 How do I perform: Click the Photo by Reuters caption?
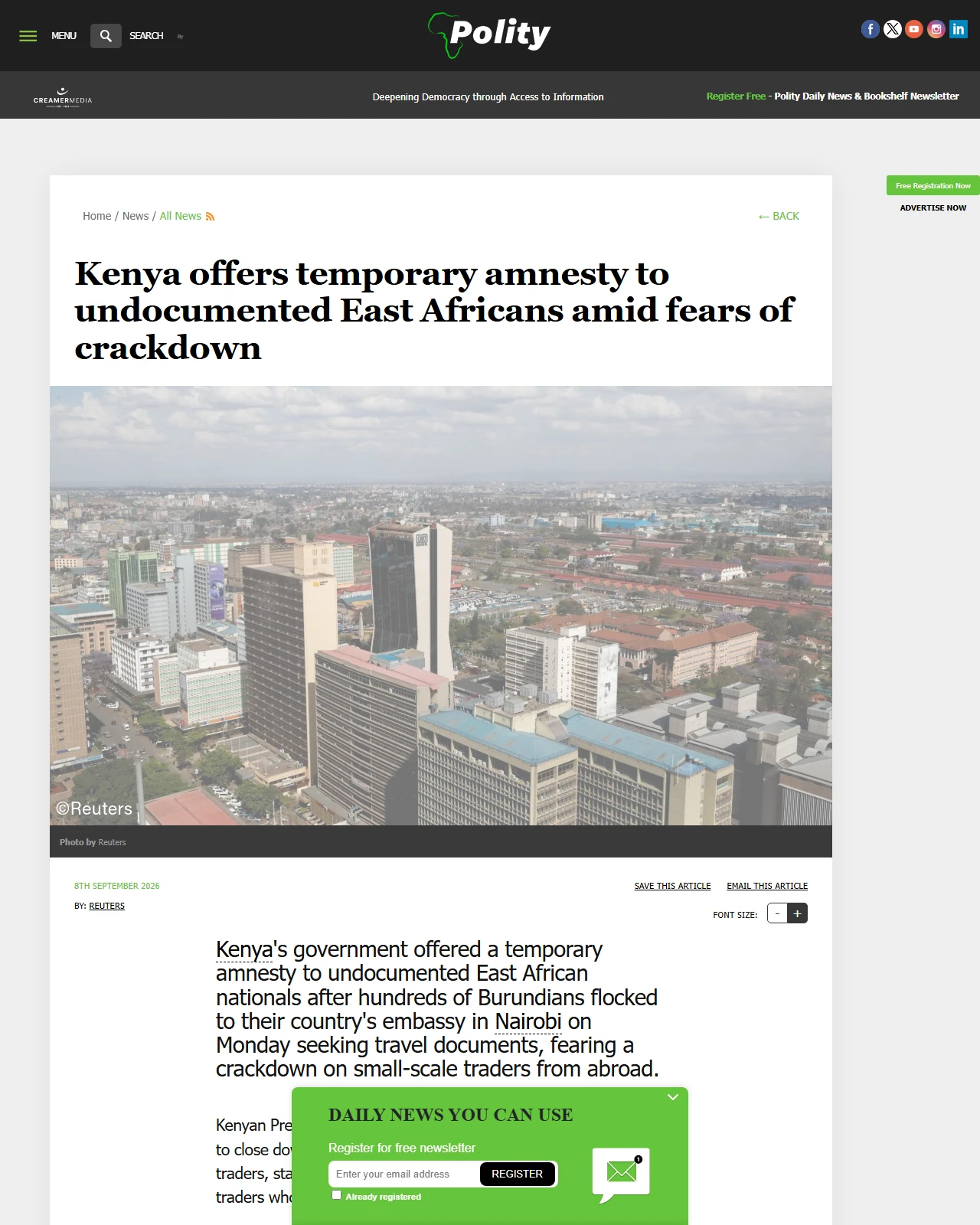coord(93,842)
